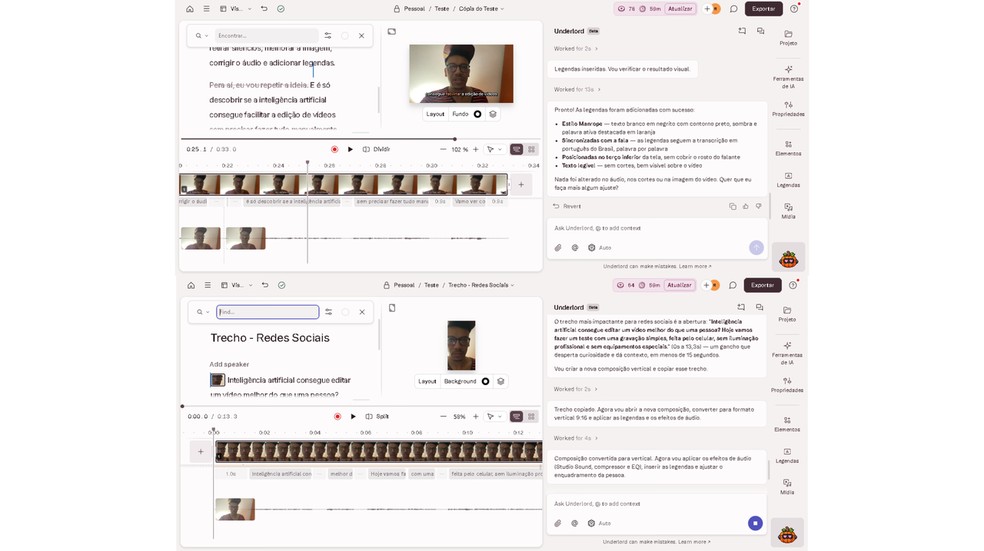The image size is (984, 551).
Task: Open hamburger menu in Cópia do Teste window
Action: 206,9
